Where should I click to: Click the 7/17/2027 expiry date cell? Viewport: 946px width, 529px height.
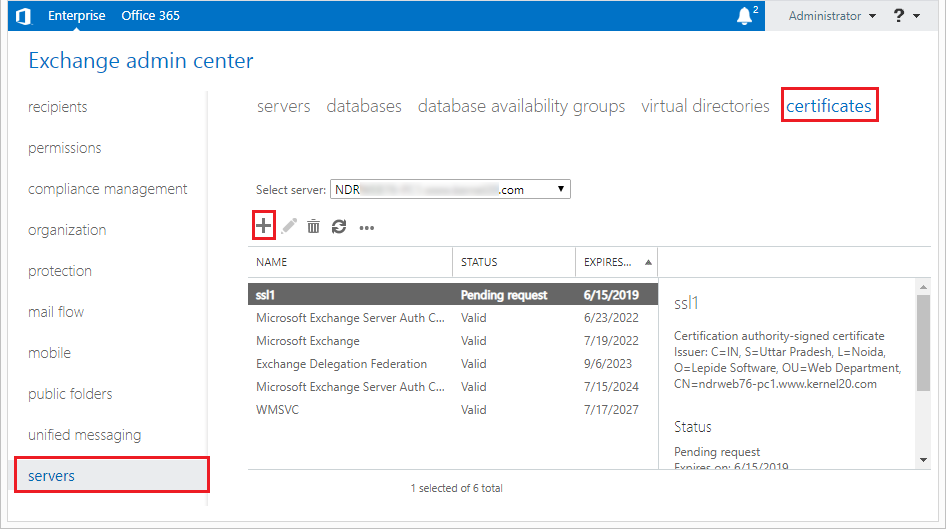point(611,410)
